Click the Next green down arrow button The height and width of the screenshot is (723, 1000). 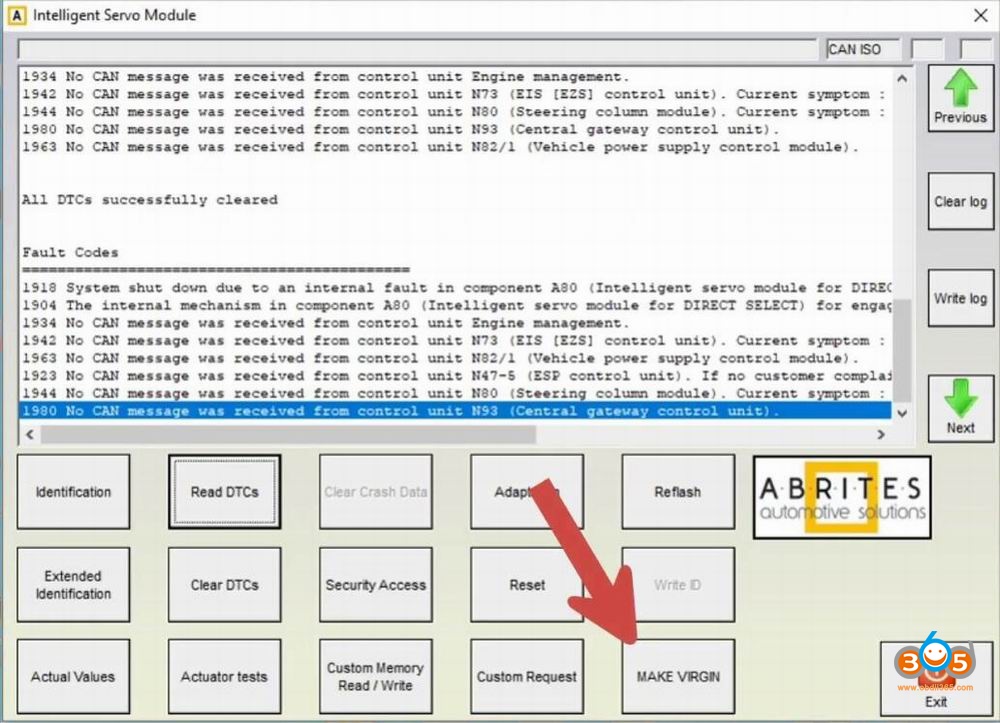pos(960,410)
